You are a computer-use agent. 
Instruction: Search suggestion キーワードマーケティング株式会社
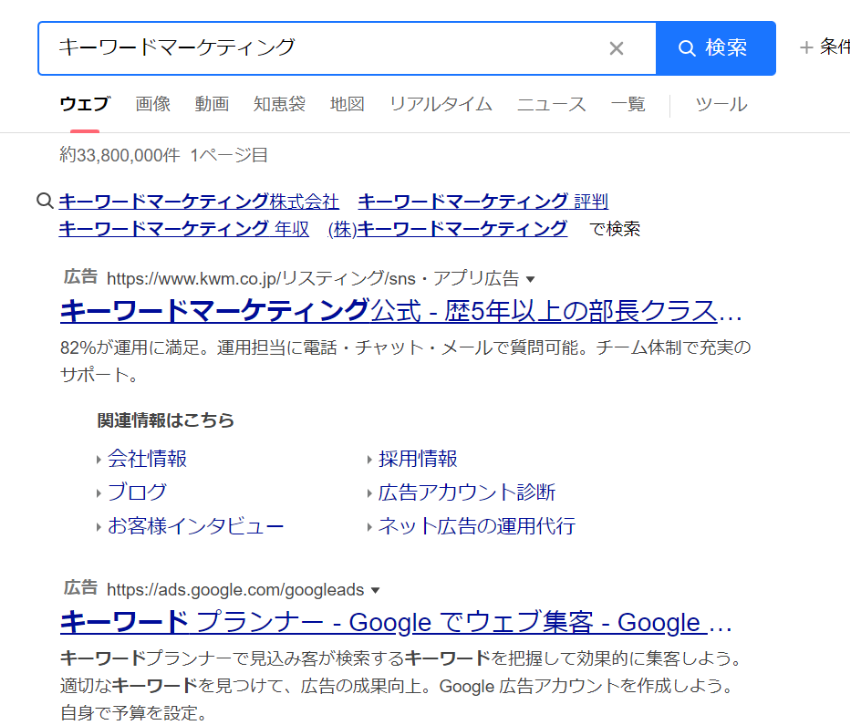(x=199, y=201)
